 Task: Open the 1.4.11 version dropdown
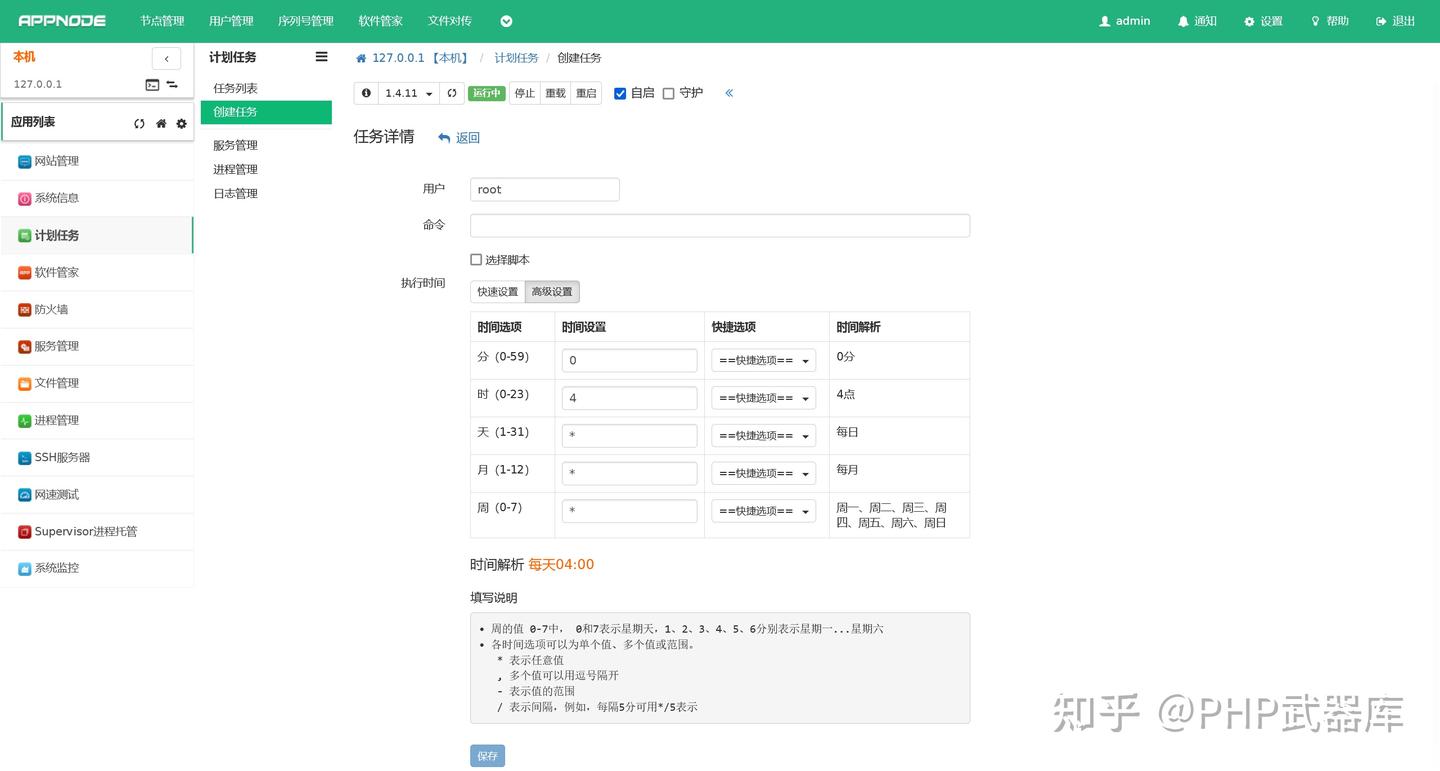point(408,92)
